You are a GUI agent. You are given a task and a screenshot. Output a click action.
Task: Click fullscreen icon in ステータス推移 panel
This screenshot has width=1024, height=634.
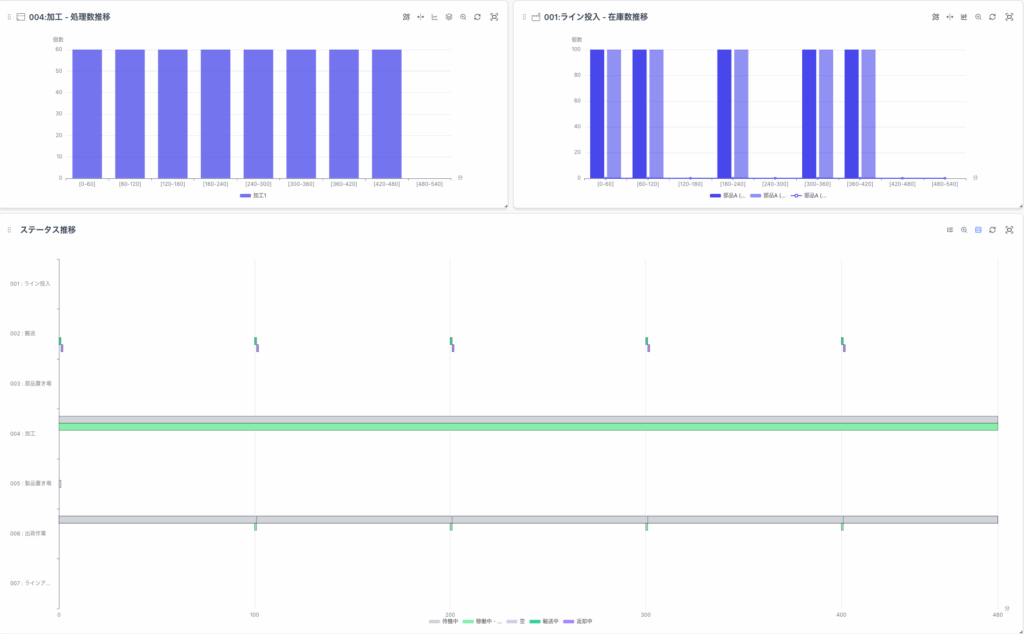(x=1008, y=230)
